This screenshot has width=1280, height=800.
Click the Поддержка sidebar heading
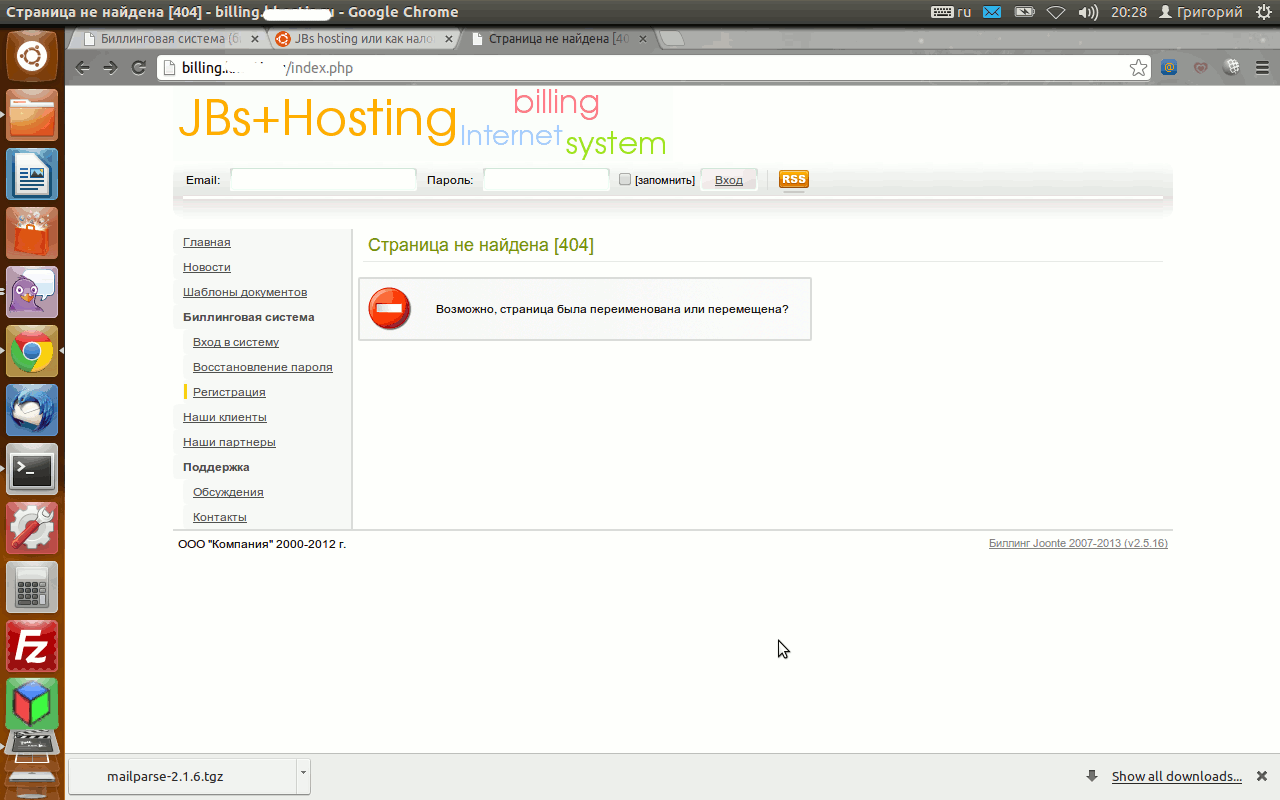[216, 467]
